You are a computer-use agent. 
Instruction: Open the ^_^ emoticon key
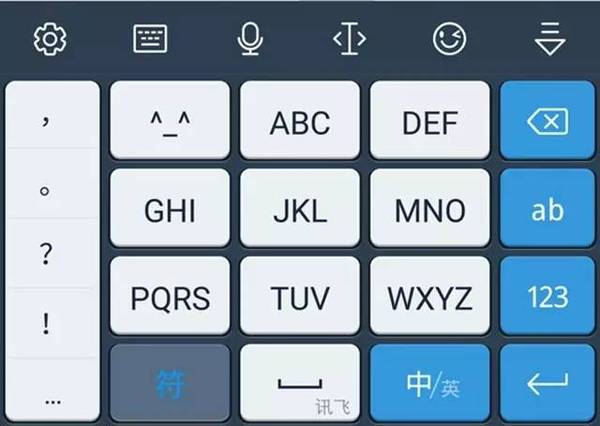point(170,120)
